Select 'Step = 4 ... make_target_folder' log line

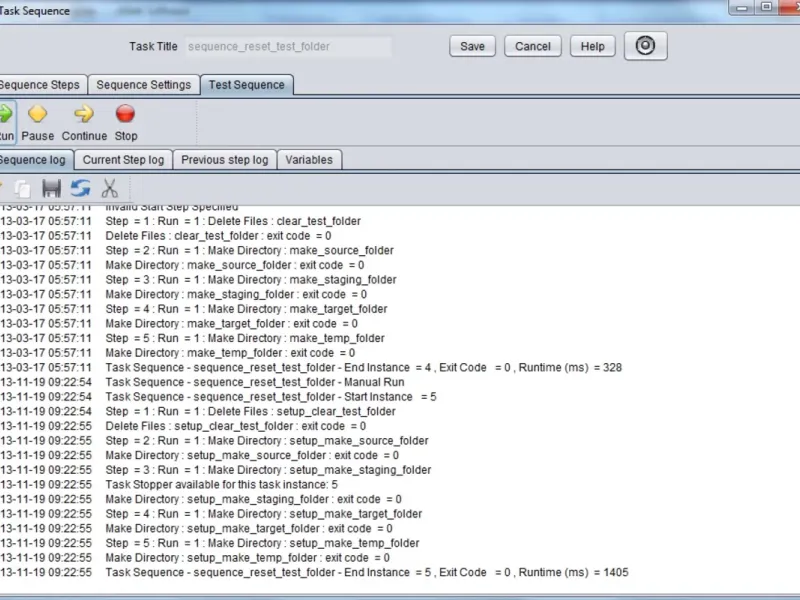click(x=246, y=309)
